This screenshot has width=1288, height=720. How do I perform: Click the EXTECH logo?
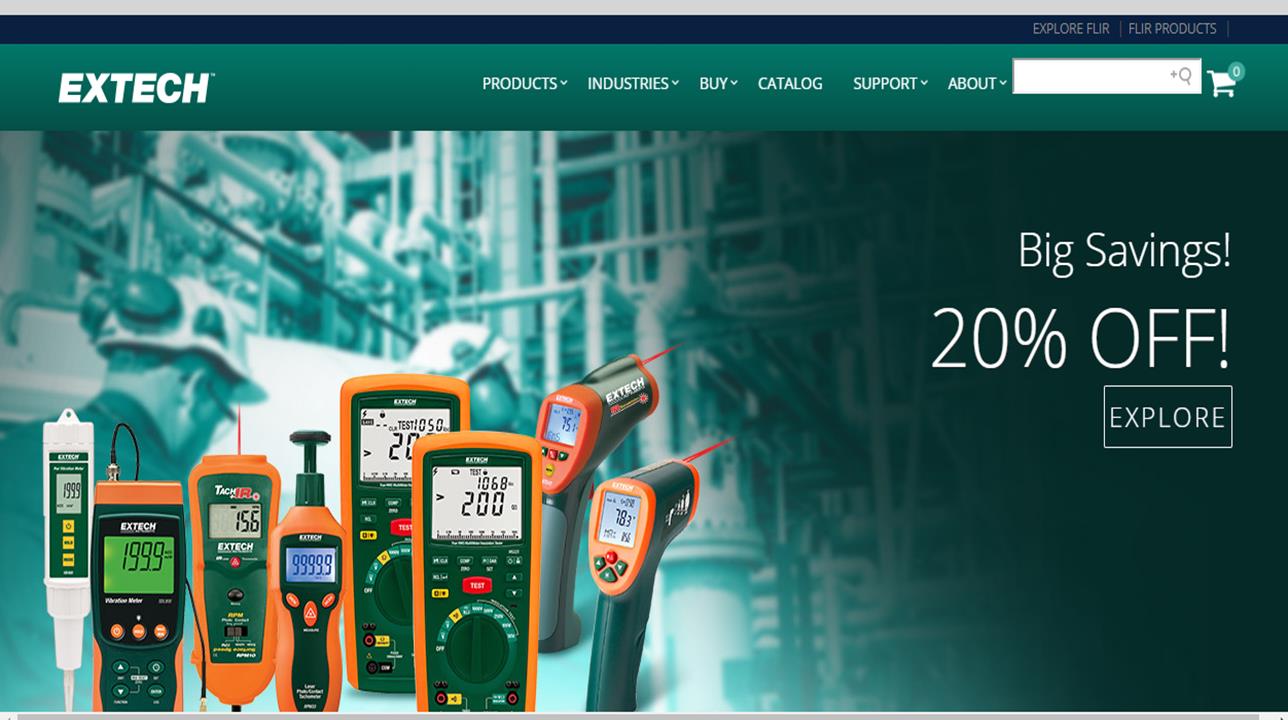pos(137,87)
